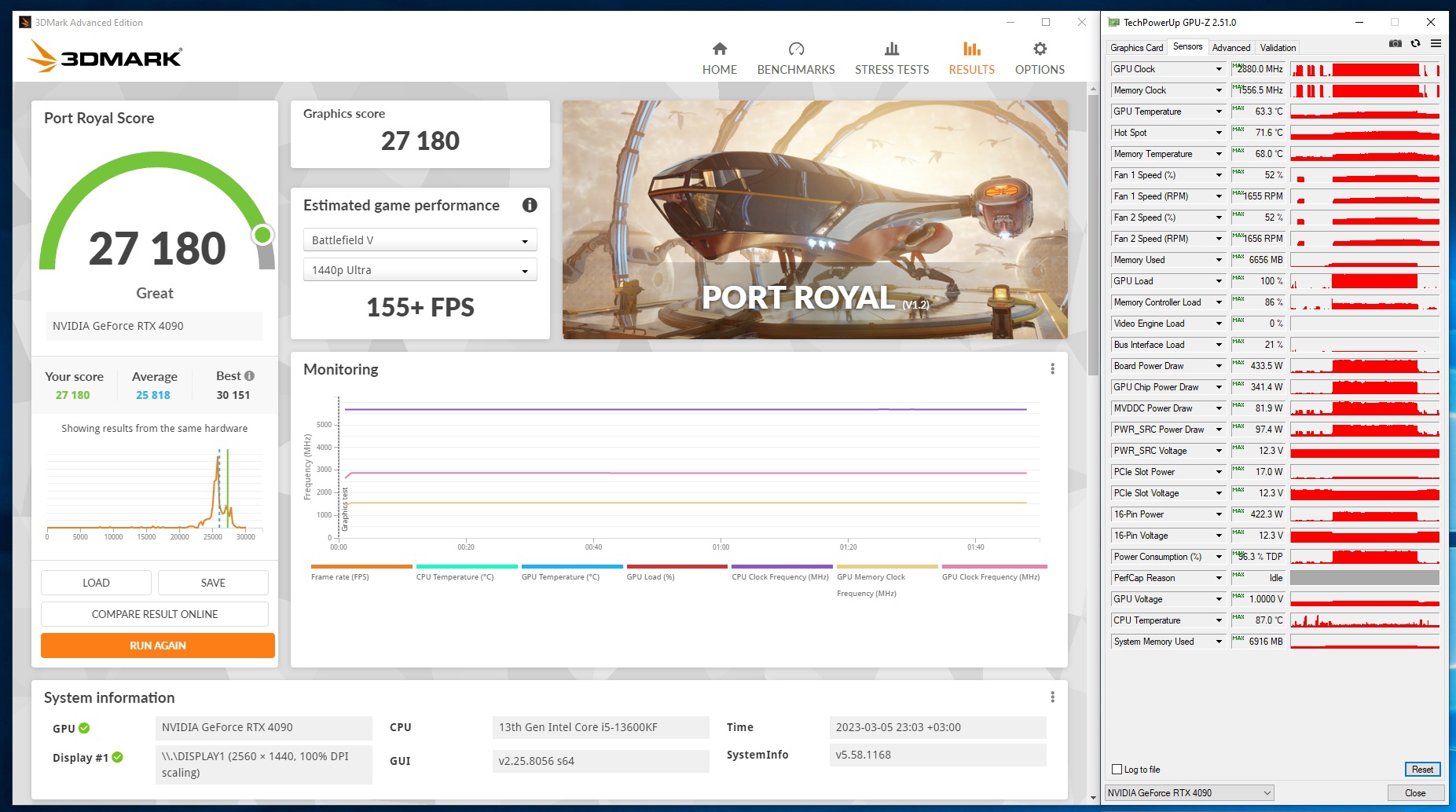Go to the HOME section
The height and width of the screenshot is (812, 1456).
[720, 59]
